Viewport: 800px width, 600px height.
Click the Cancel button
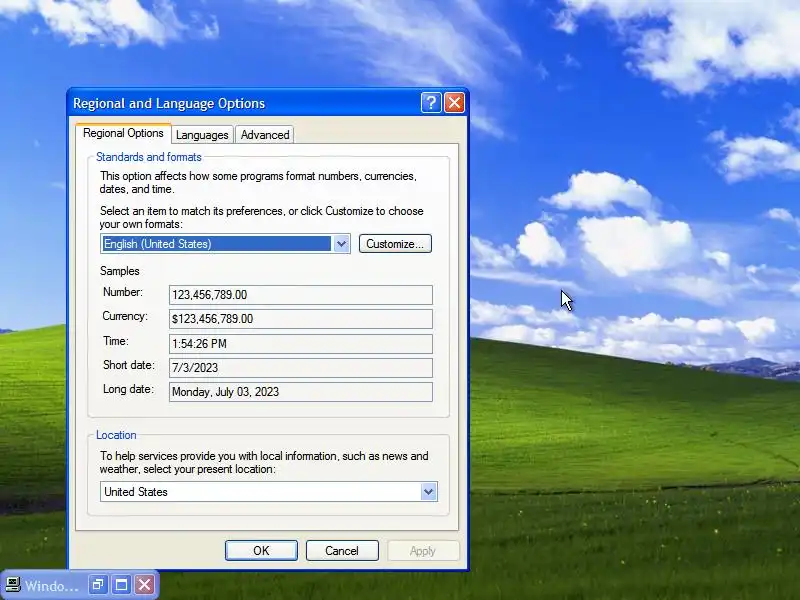[x=342, y=551]
